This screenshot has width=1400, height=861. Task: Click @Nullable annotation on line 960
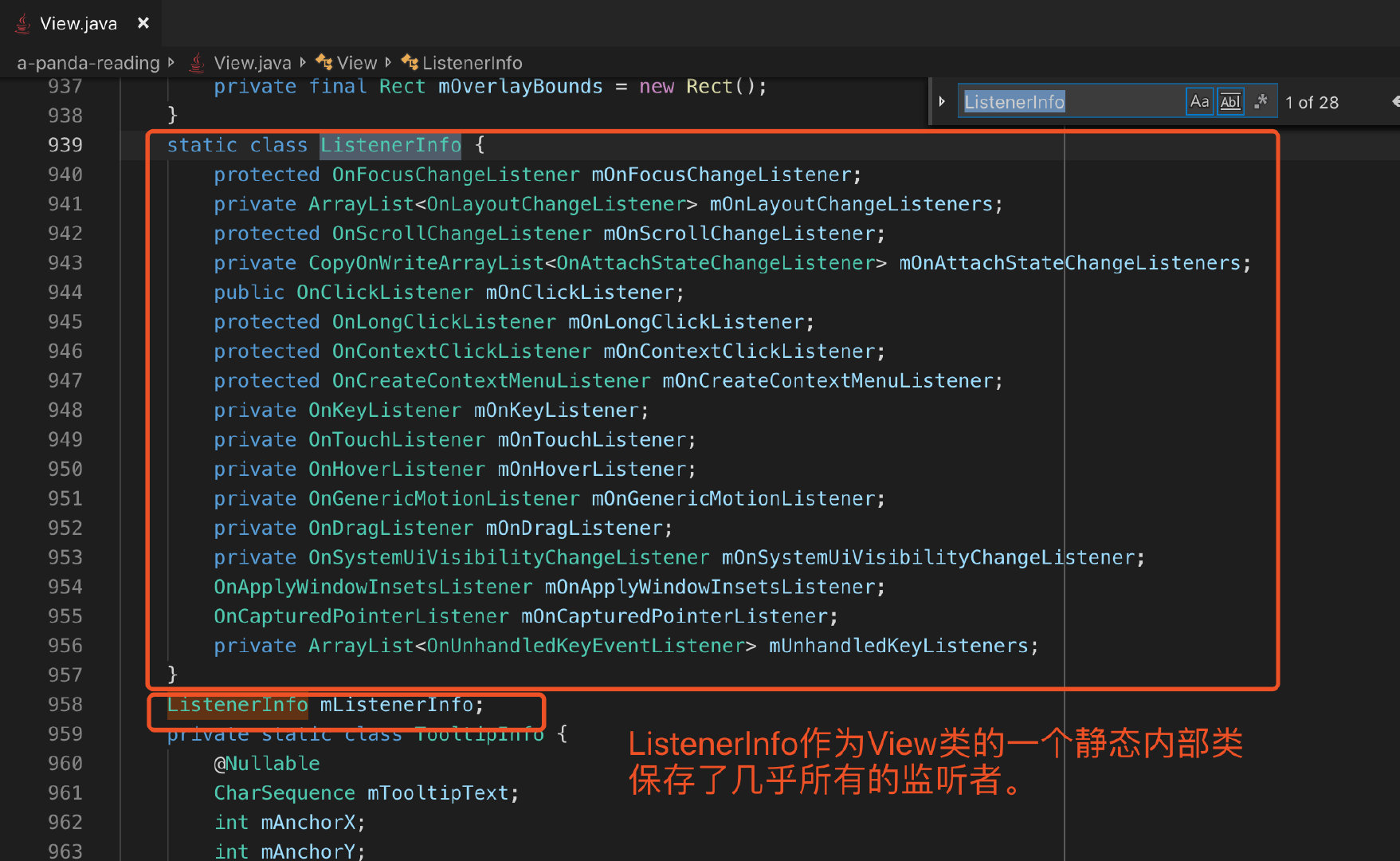(x=267, y=764)
